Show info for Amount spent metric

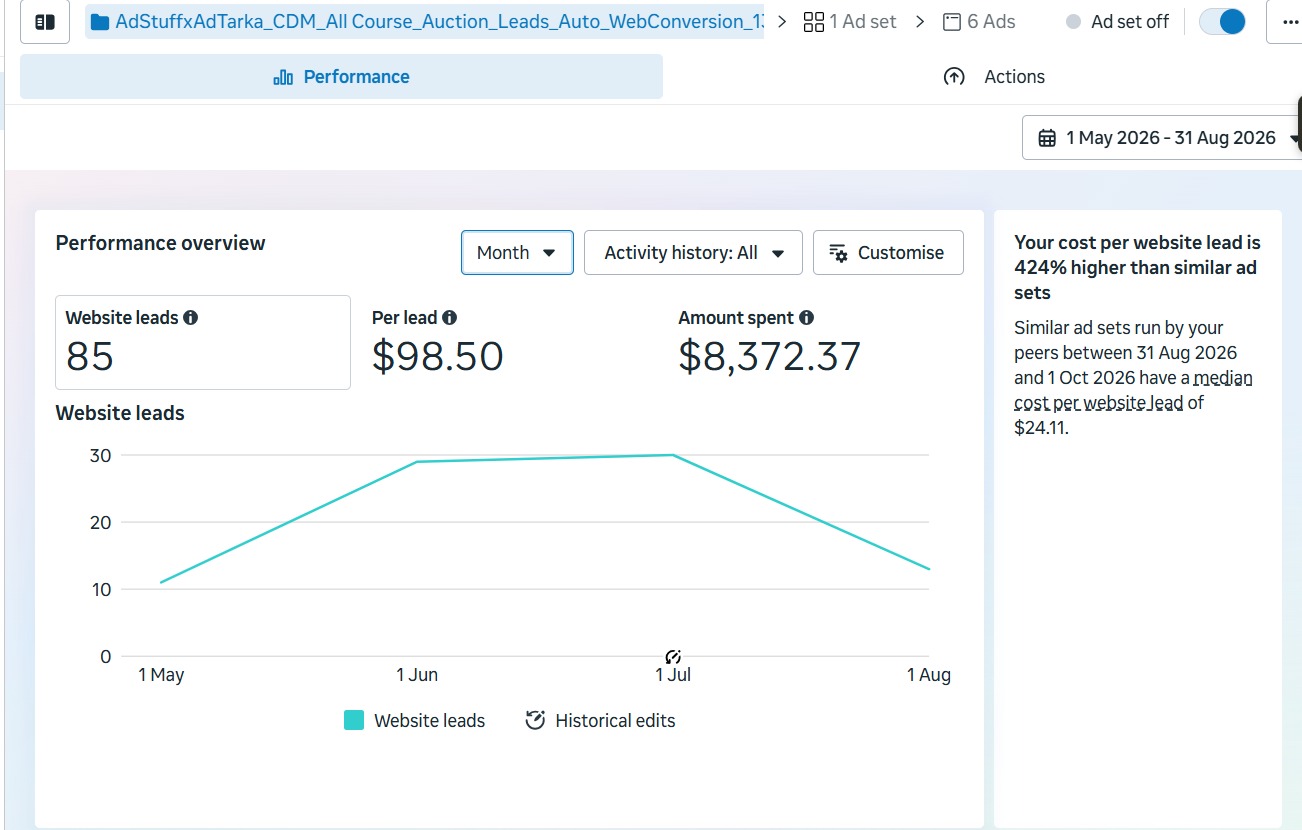pyautogui.click(x=806, y=318)
